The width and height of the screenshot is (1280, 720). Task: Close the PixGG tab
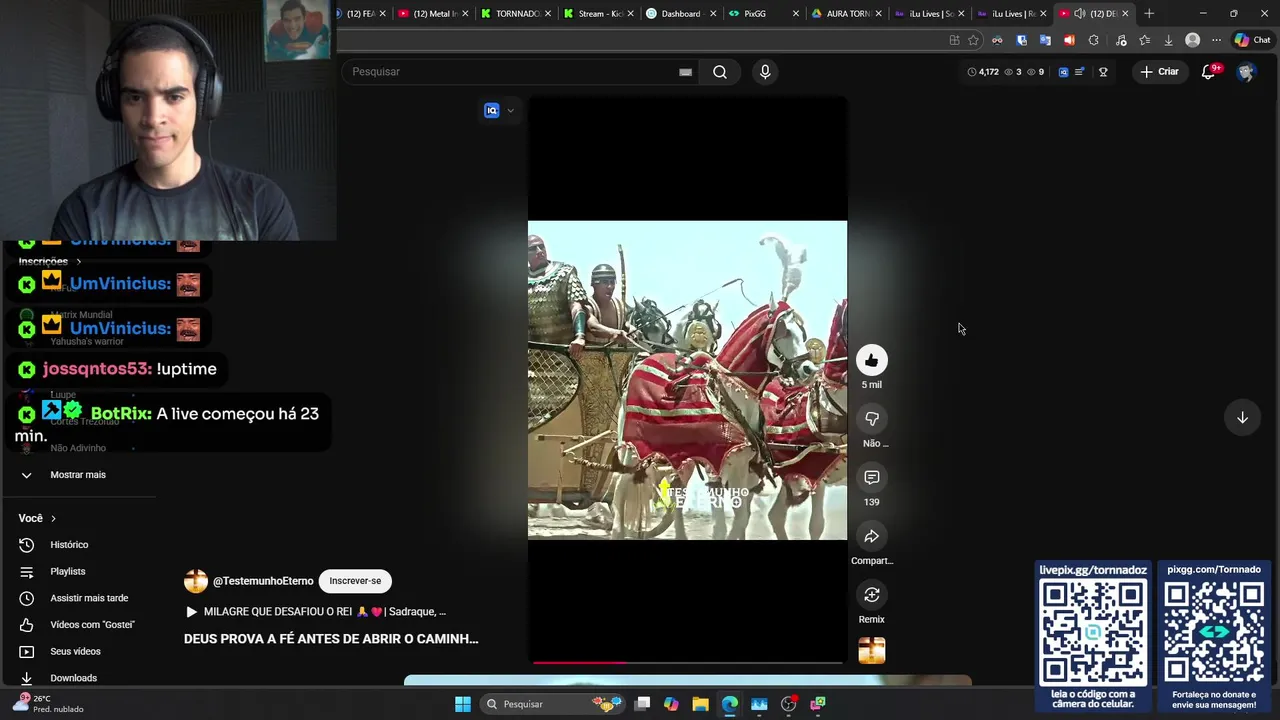pyautogui.click(x=796, y=14)
